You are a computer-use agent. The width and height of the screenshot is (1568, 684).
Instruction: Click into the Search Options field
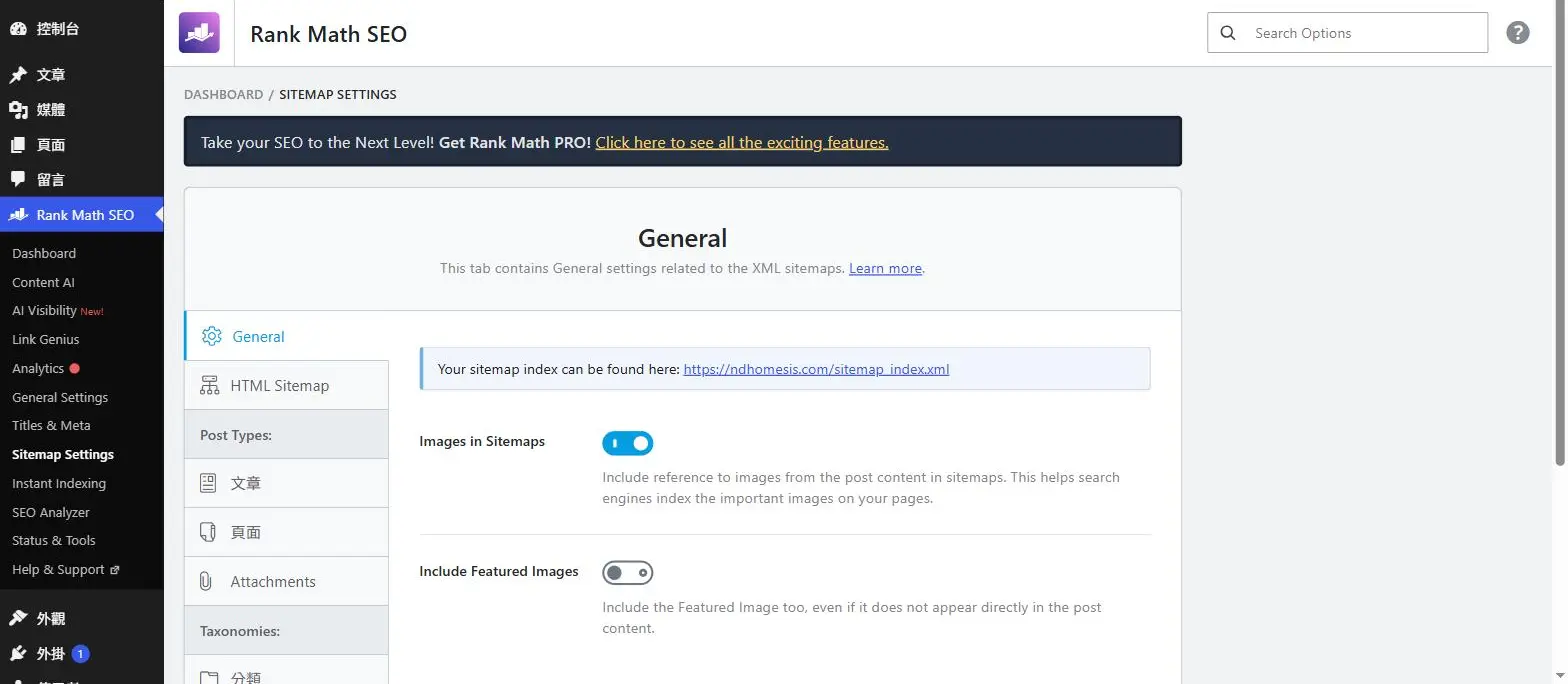1347,33
